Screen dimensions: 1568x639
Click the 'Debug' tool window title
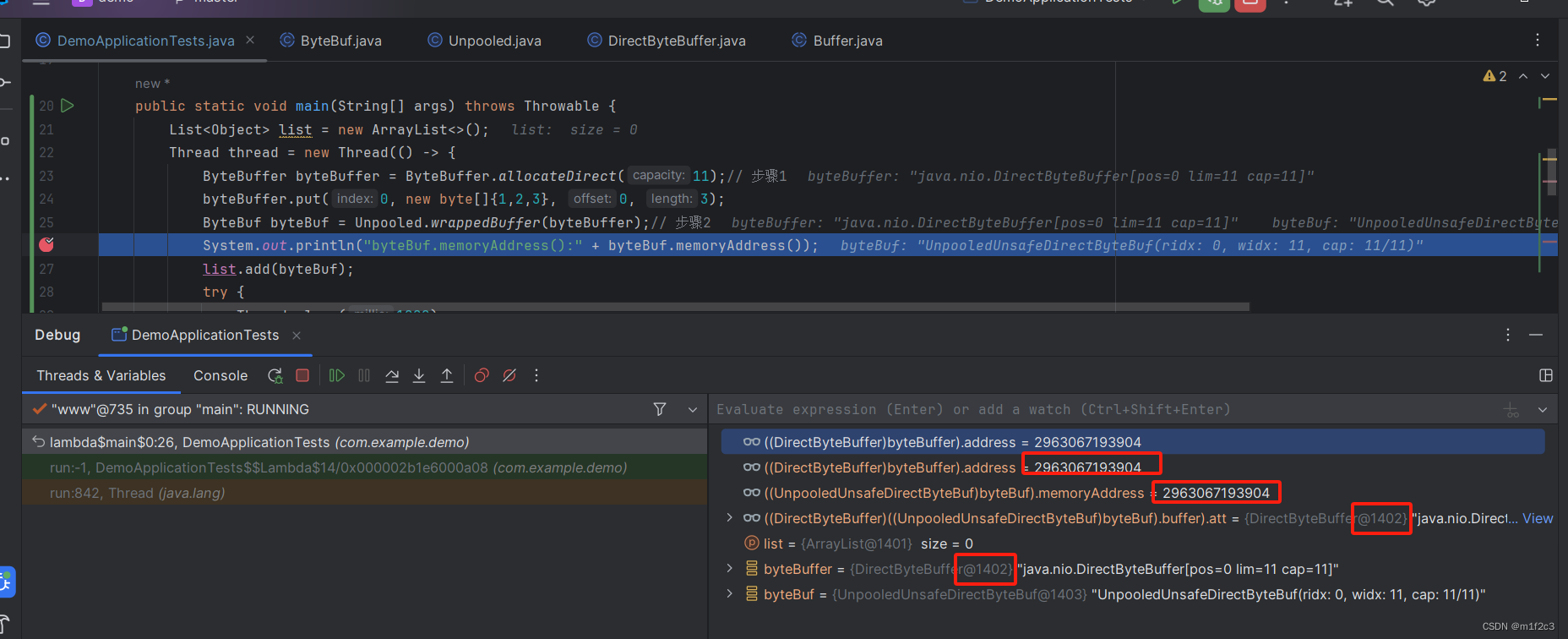click(x=57, y=335)
